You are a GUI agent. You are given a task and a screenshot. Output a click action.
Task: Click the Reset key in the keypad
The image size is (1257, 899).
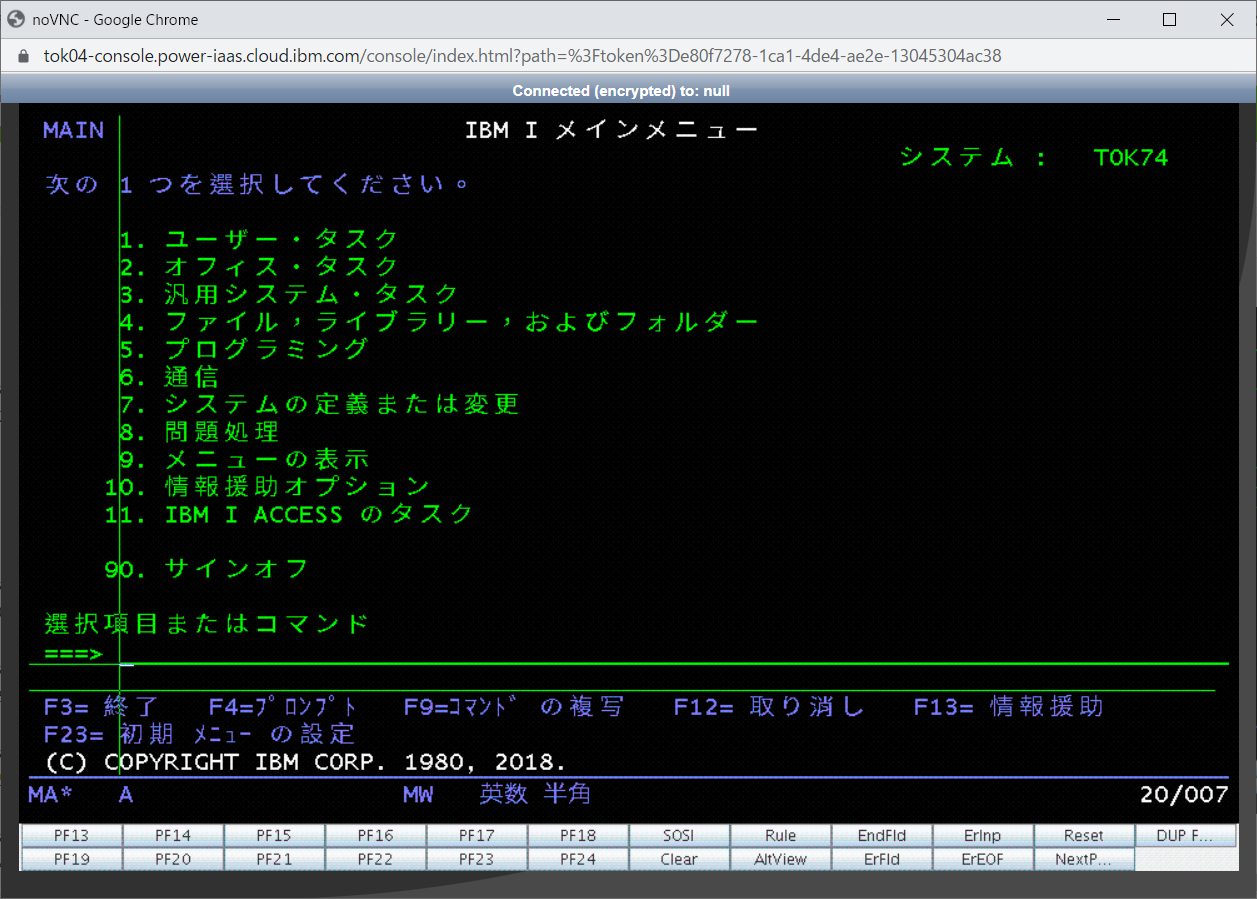1083,835
